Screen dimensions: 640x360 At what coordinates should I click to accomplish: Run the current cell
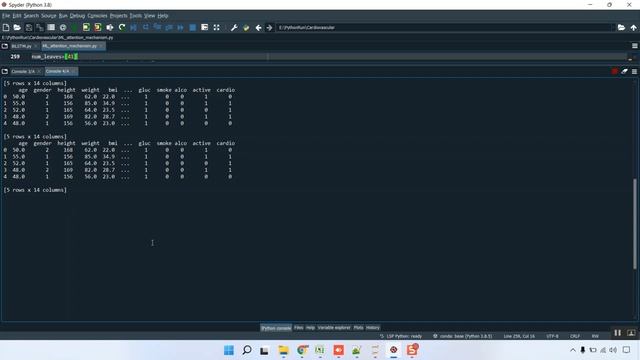[x=86, y=27]
